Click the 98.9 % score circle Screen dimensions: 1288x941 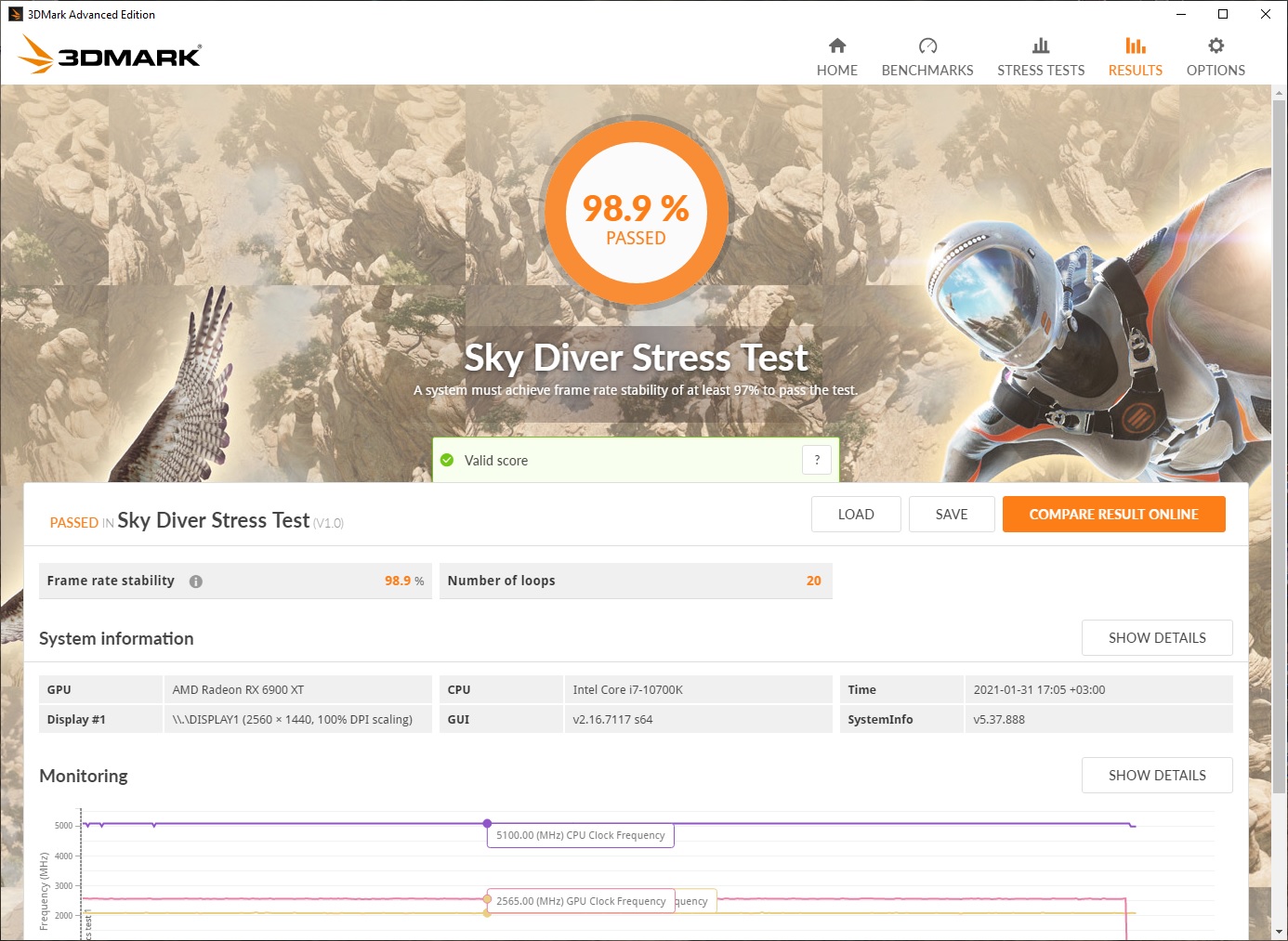click(x=636, y=213)
